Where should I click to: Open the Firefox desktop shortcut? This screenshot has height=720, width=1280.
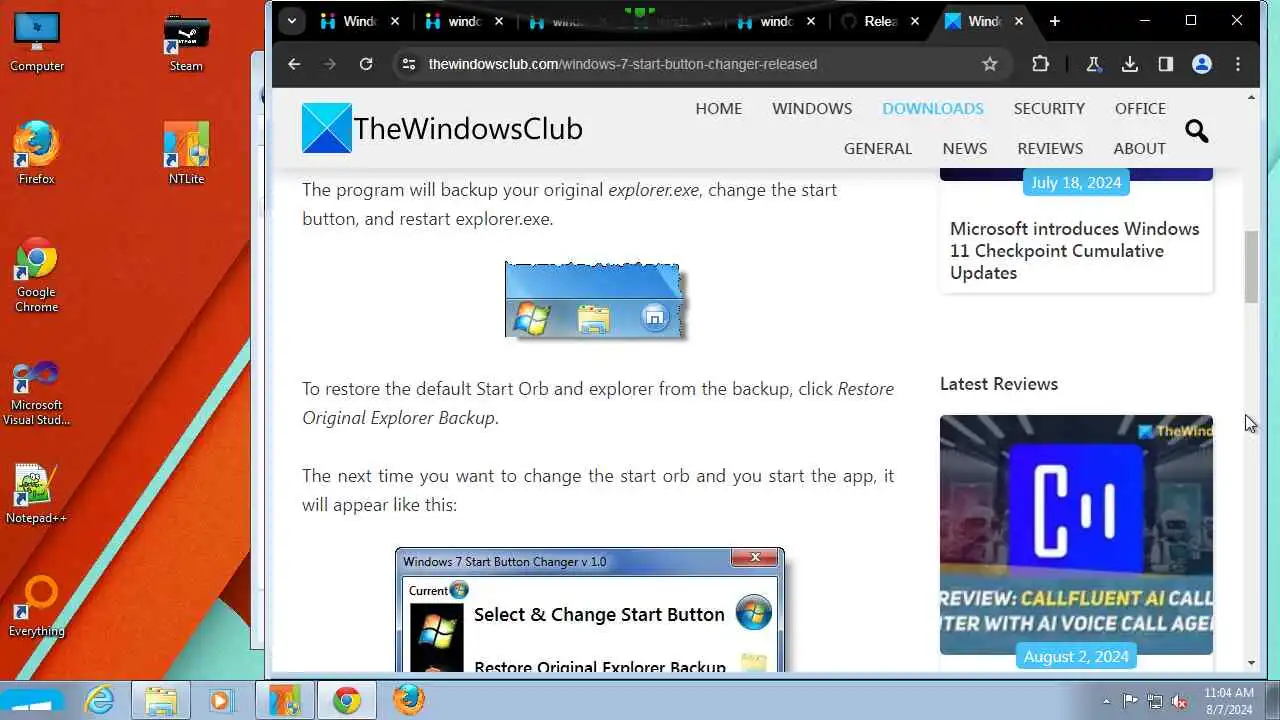click(37, 153)
